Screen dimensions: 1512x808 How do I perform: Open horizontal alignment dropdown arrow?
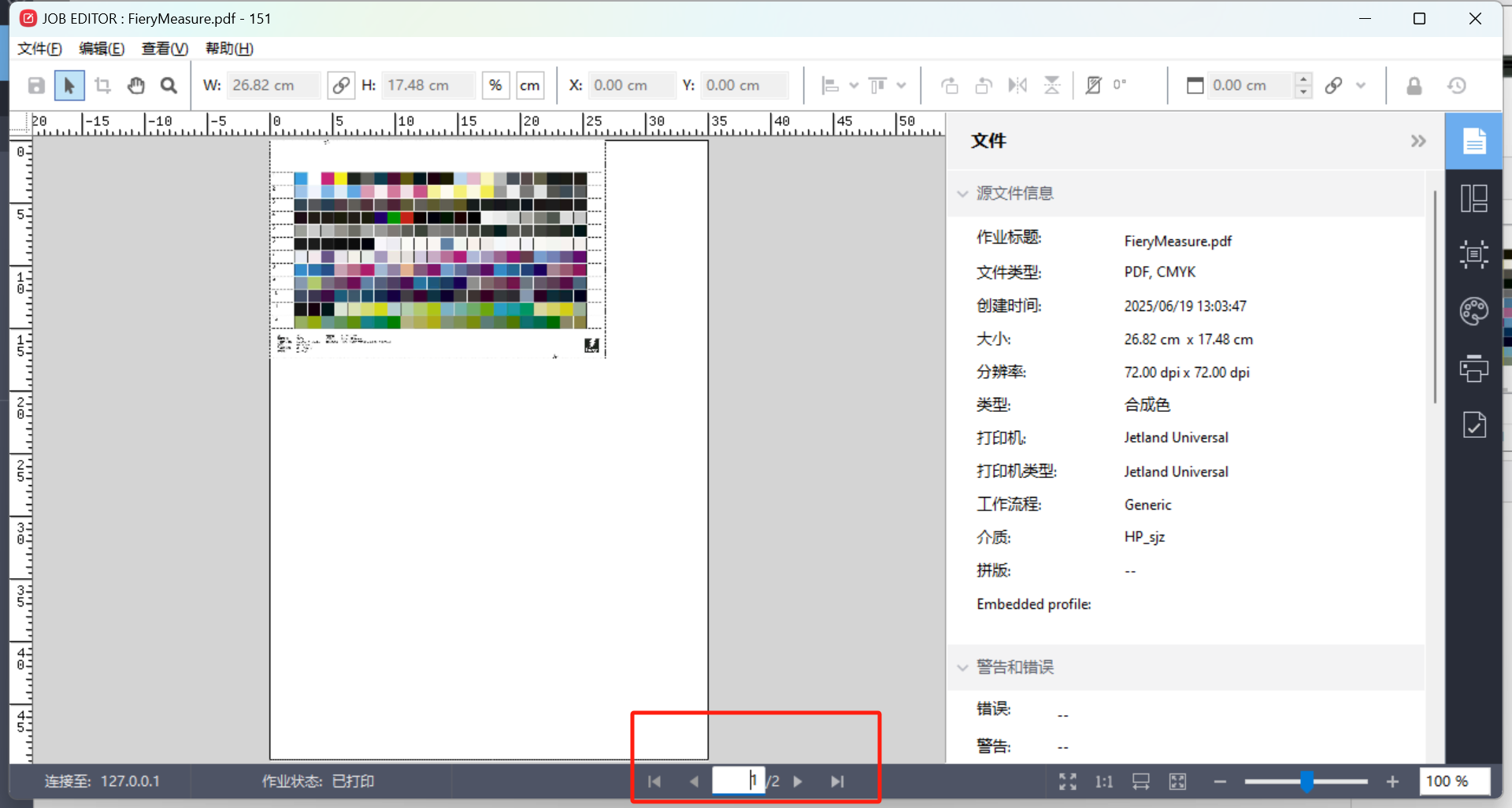[x=854, y=85]
